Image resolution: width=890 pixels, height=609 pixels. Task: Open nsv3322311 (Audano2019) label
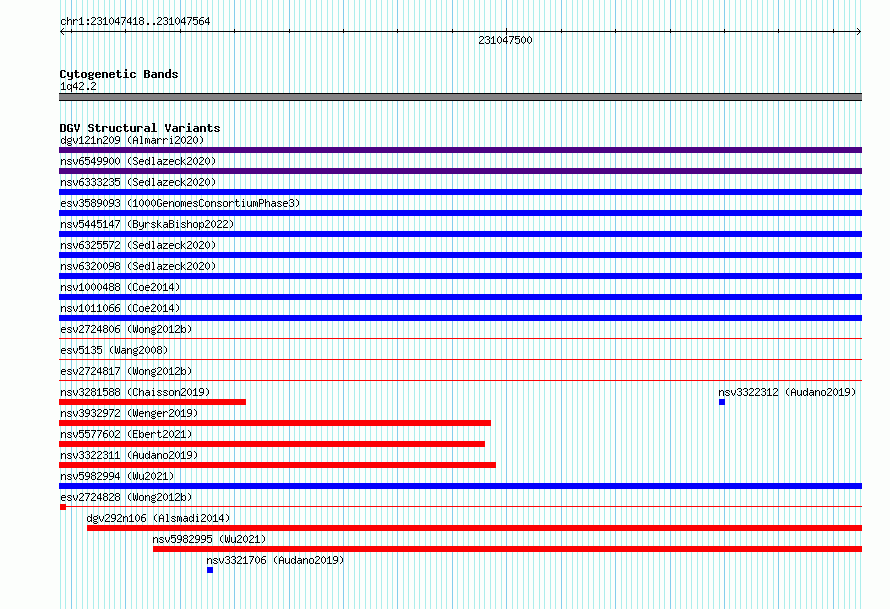129,455
